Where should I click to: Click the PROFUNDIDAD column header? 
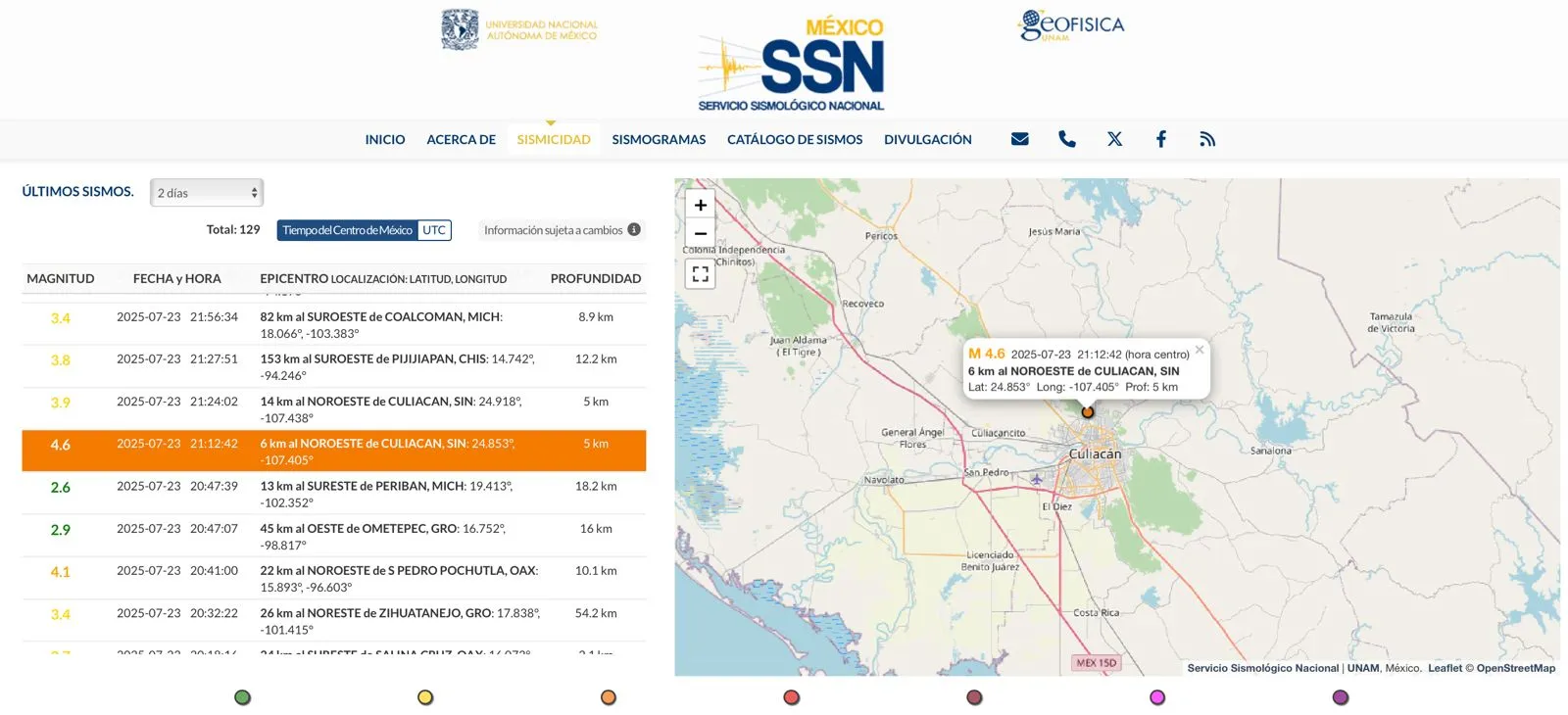pos(596,278)
